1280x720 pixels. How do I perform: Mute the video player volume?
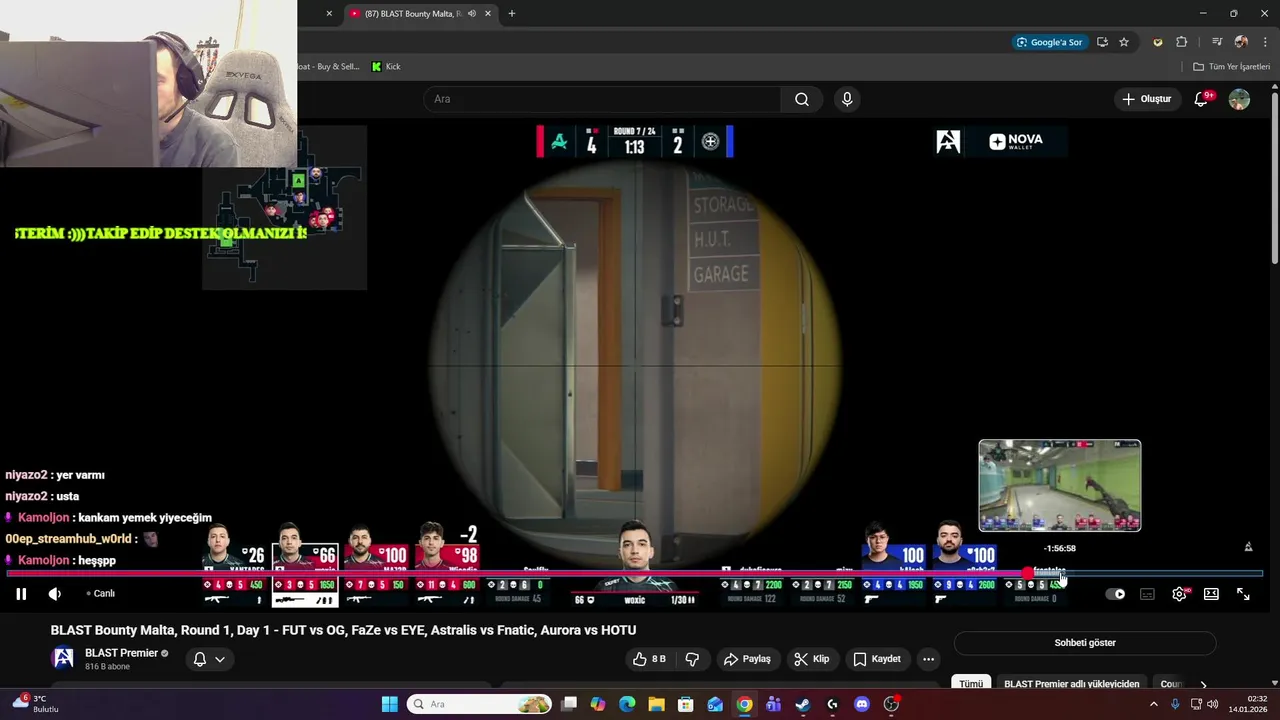click(55, 594)
